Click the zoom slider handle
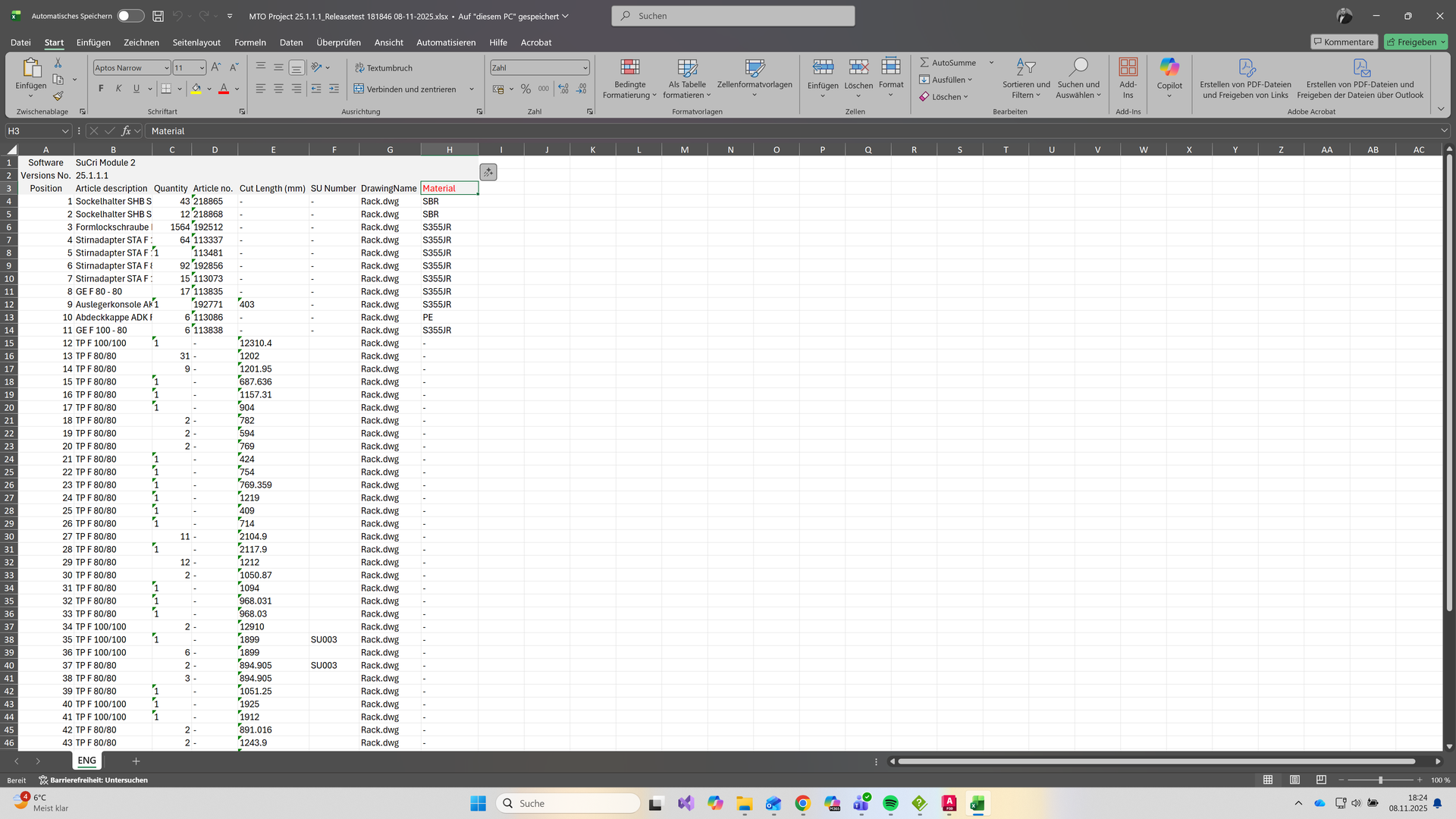This screenshot has width=1456, height=819. [1380, 780]
